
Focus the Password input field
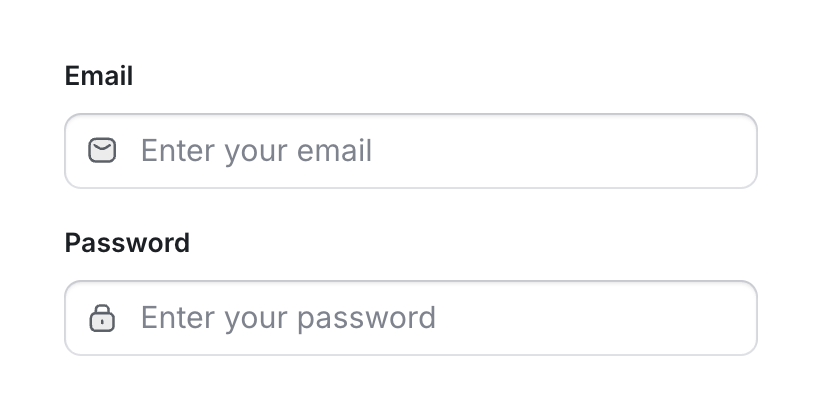pyautogui.click(x=410, y=319)
